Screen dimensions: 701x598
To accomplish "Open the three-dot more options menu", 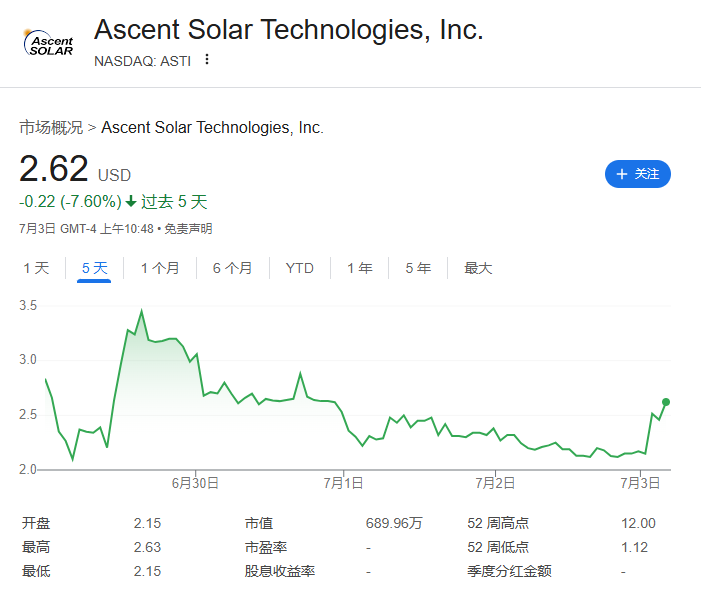I will coord(207,59).
